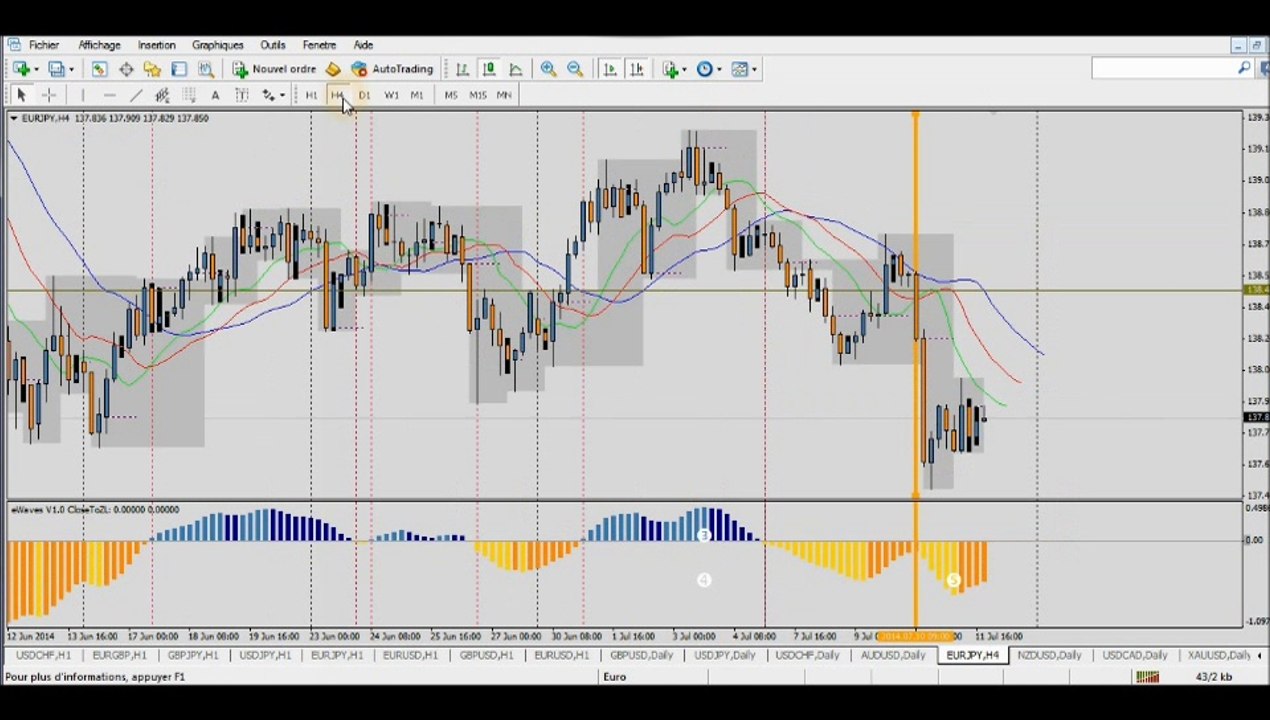Open the Insertion menu
Image resolution: width=1270 pixels, height=720 pixels.
pyautogui.click(x=156, y=45)
